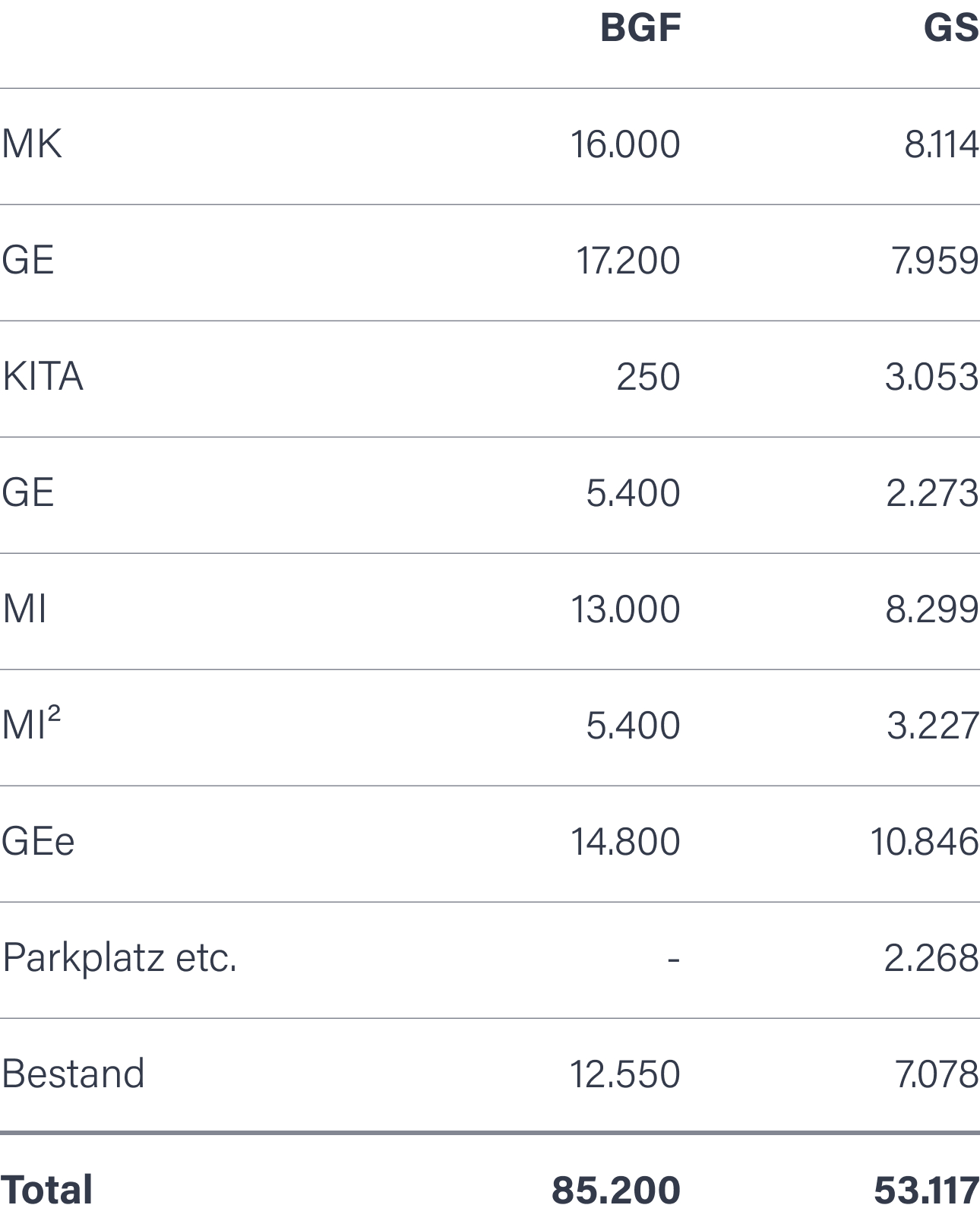Click the MI row label
980x1224 pixels.
24,609
